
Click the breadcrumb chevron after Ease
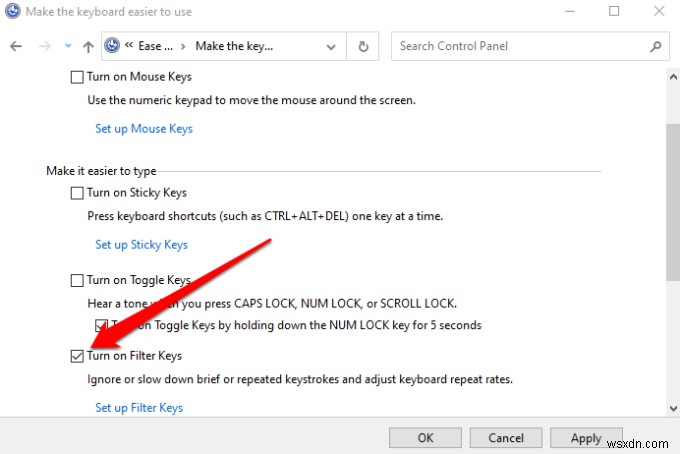tap(183, 46)
